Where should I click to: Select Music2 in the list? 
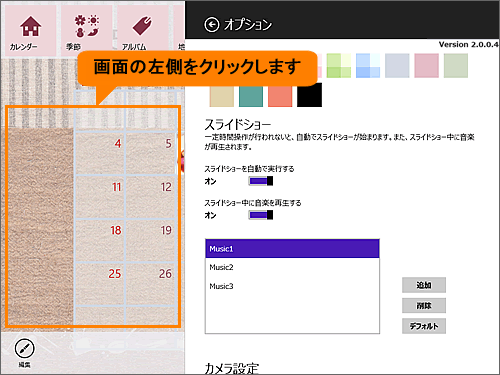click(292, 267)
